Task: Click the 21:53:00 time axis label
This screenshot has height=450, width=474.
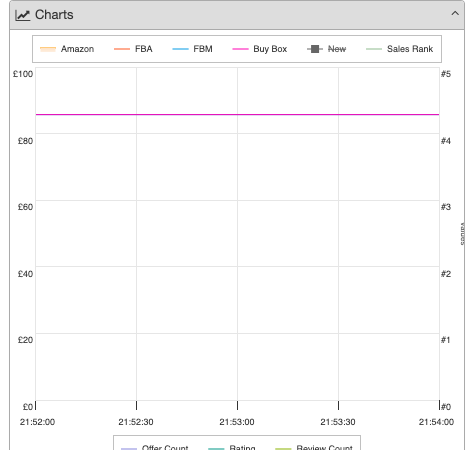Action: pyautogui.click(x=237, y=422)
